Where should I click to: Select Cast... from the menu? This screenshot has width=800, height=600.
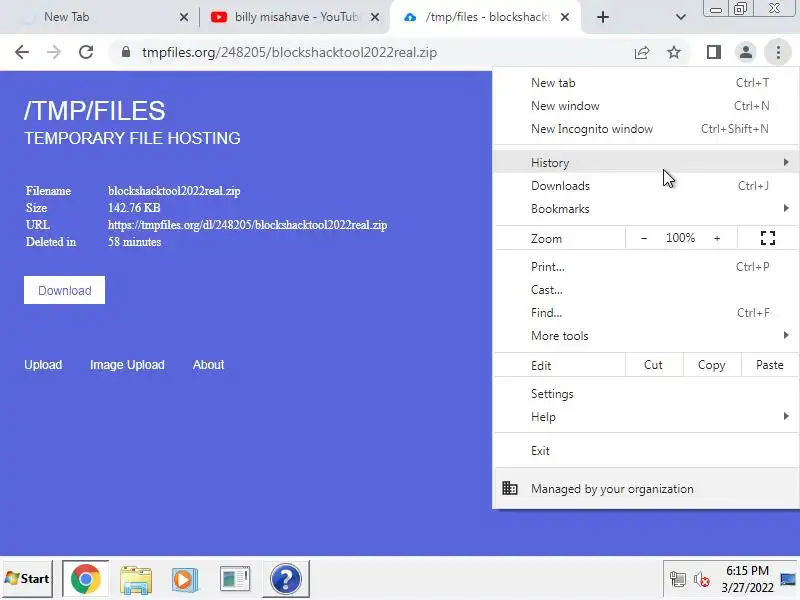(645, 290)
